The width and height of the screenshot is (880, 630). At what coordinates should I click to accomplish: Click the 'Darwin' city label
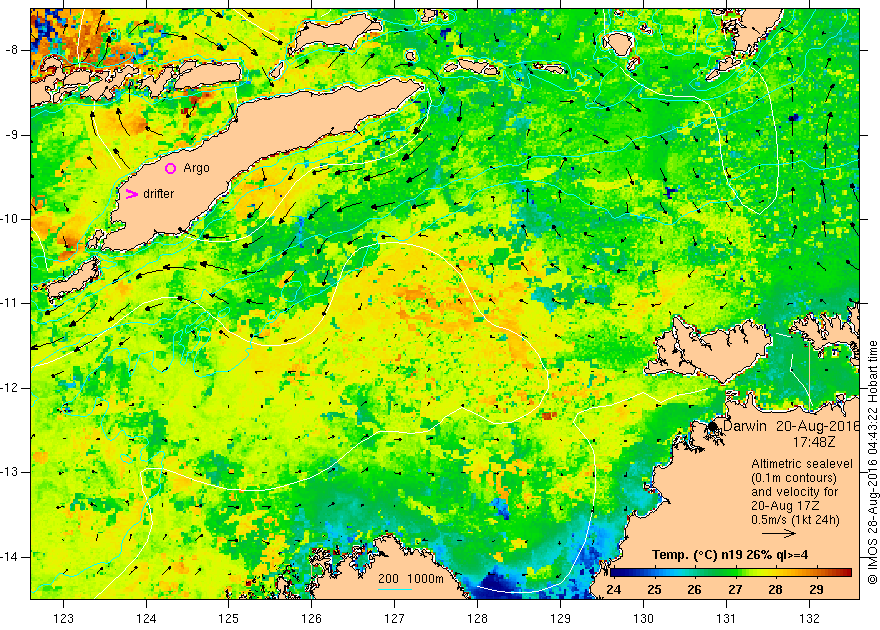745,426
